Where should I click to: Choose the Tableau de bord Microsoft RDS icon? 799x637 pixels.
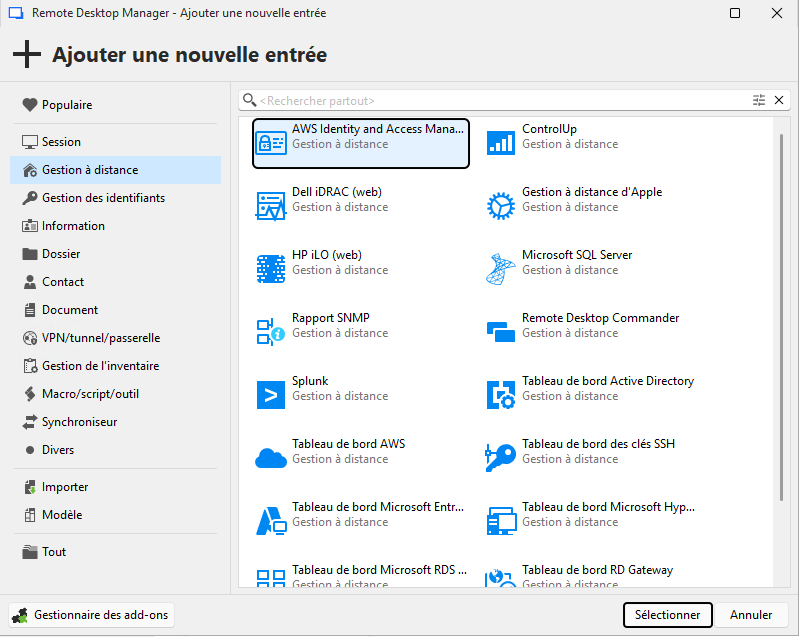[271, 578]
